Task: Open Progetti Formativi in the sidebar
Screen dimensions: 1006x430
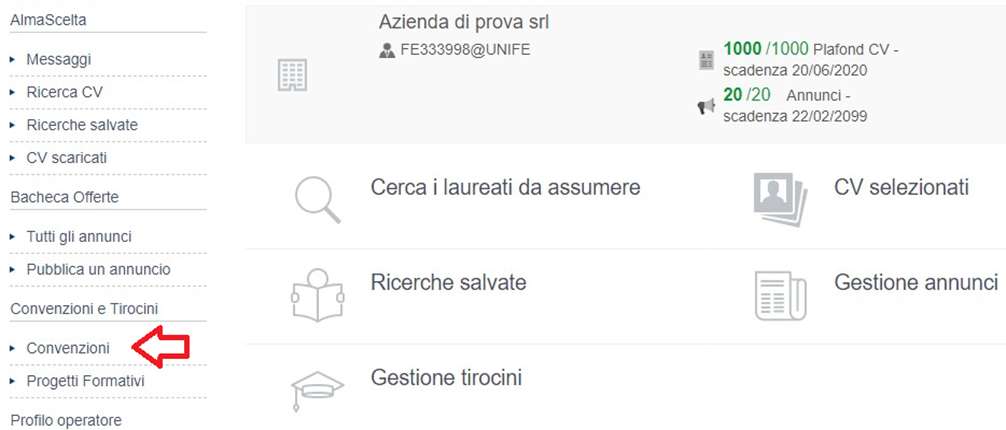Action: click(x=85, y=381)
